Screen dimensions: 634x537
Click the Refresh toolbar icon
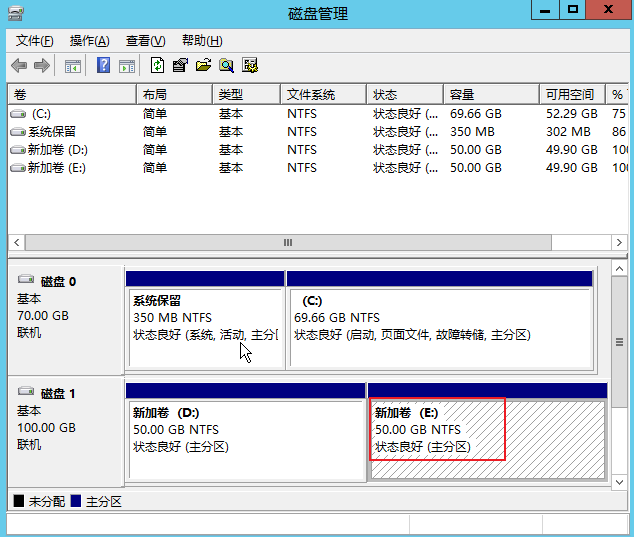157,66
